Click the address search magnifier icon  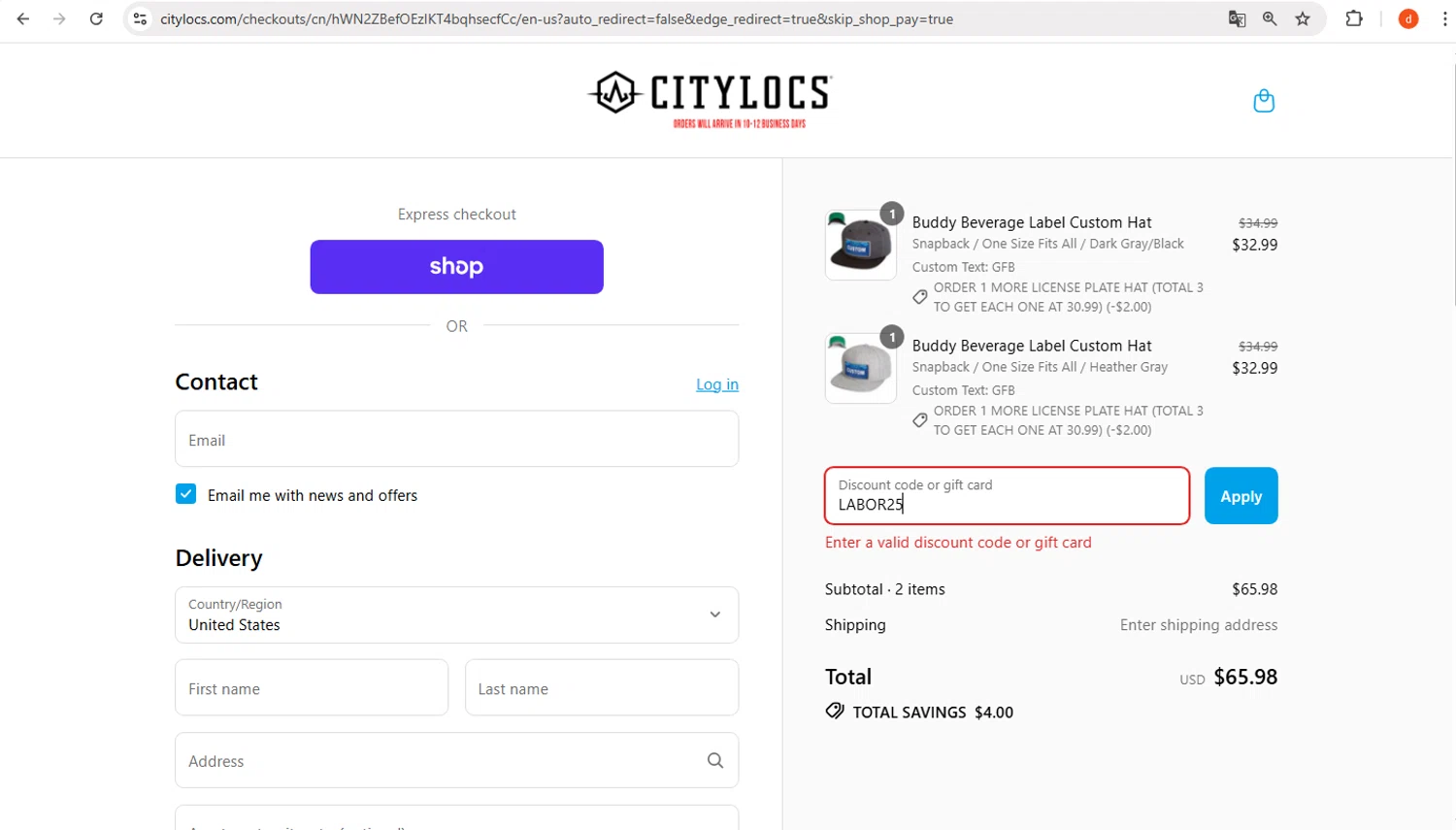(715, 760)
